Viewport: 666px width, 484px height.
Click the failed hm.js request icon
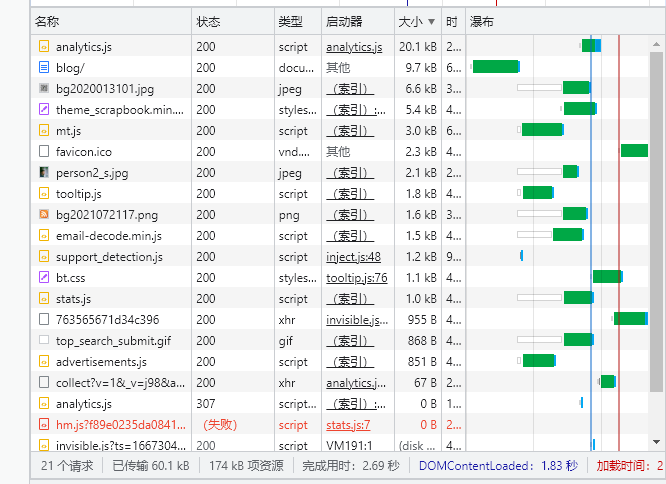(x=43, y=424)
